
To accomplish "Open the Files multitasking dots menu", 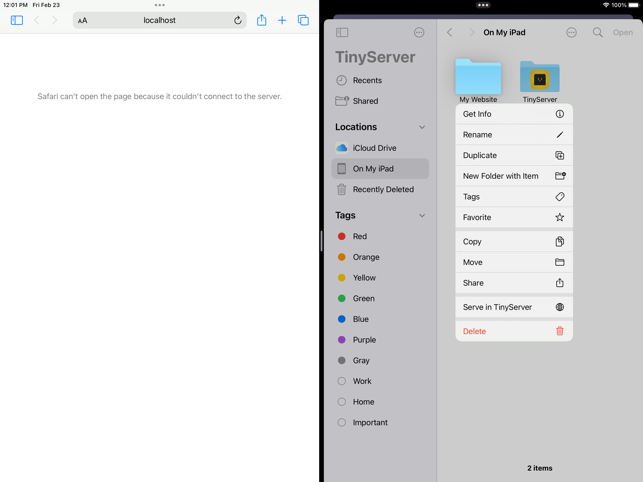I will pyautogui.click(x=483, y=5).
